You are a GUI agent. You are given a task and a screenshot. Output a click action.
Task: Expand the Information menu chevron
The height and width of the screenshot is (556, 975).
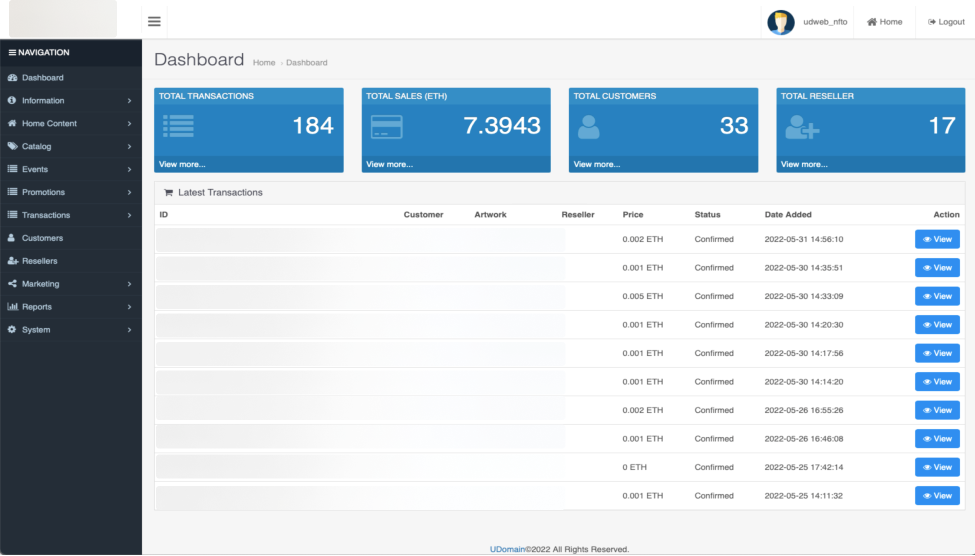pos(129,101)
